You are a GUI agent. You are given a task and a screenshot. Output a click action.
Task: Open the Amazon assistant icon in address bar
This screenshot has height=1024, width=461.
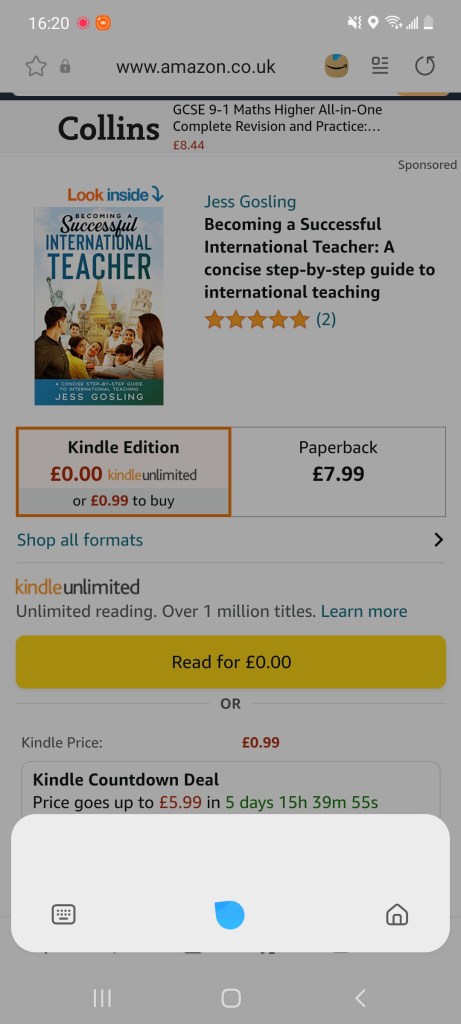(336, 66)
